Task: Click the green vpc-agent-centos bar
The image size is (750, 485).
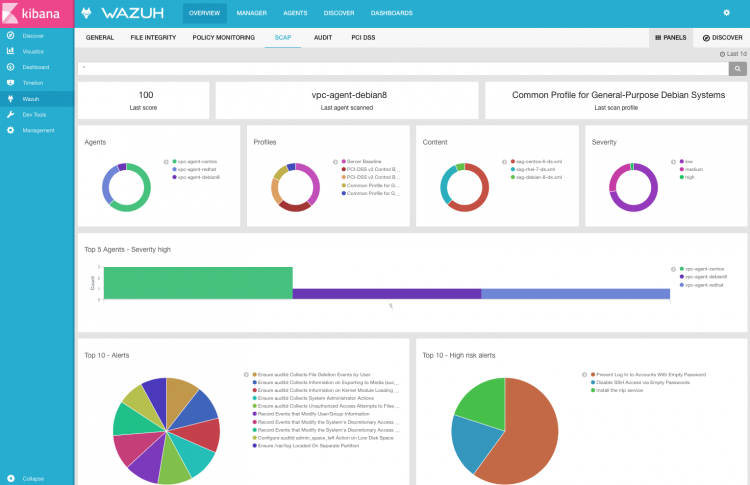Action: tap(198, 283)
